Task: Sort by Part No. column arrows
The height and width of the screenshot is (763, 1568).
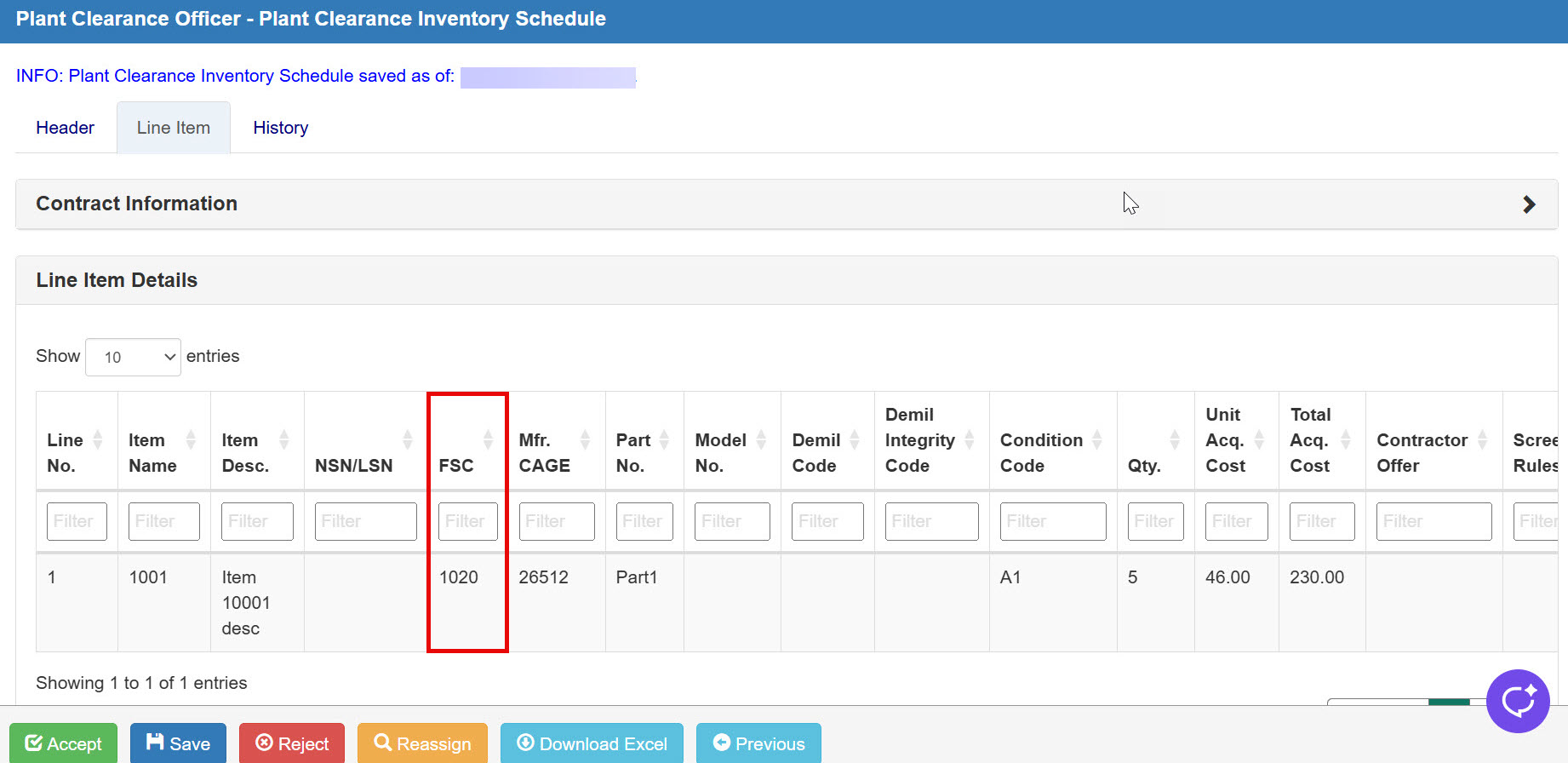Action: 664,439
